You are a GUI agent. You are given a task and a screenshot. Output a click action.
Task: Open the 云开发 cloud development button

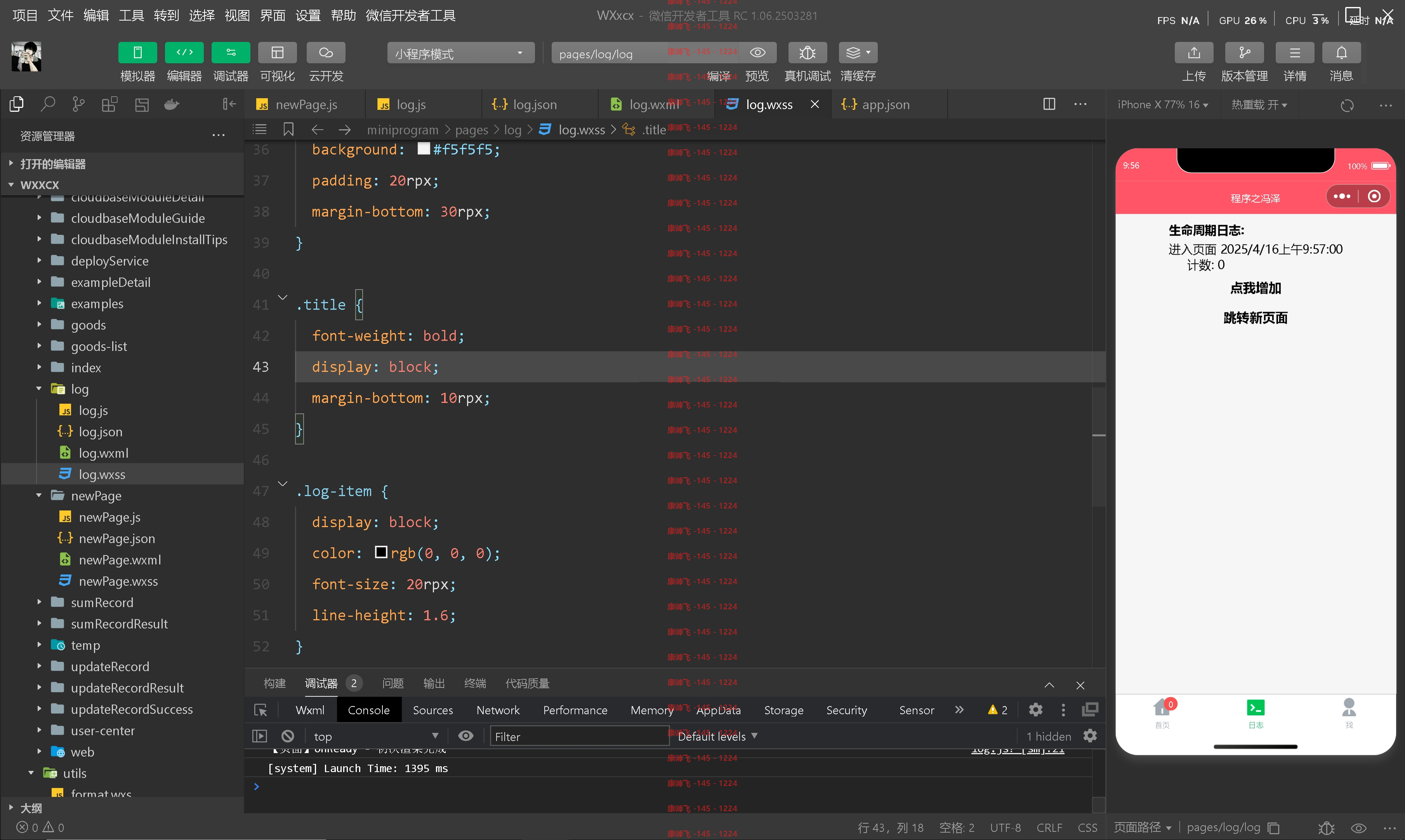pyautogui.click(x=325, y=53)
